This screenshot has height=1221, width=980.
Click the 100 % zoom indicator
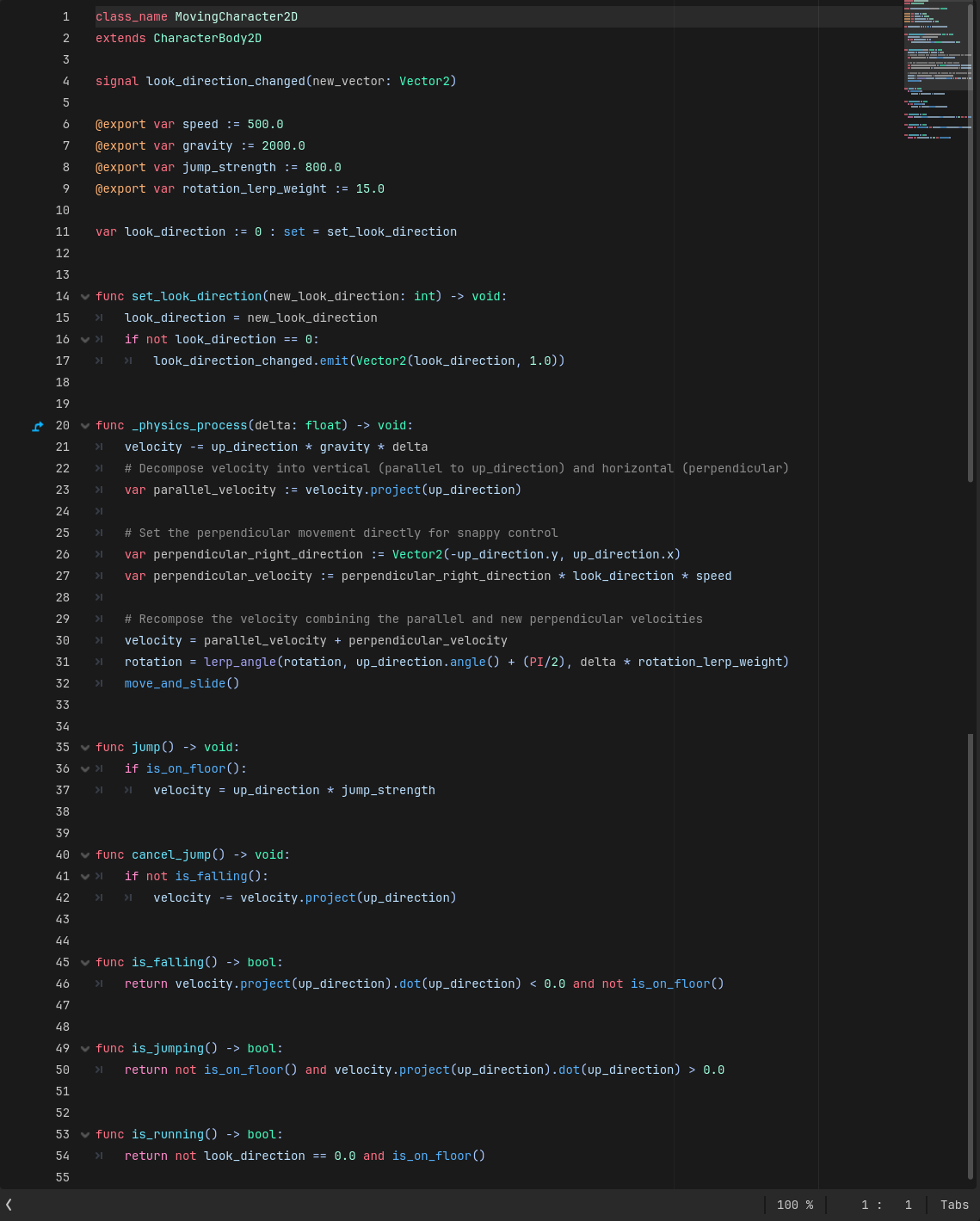[x=795, y=1205]
